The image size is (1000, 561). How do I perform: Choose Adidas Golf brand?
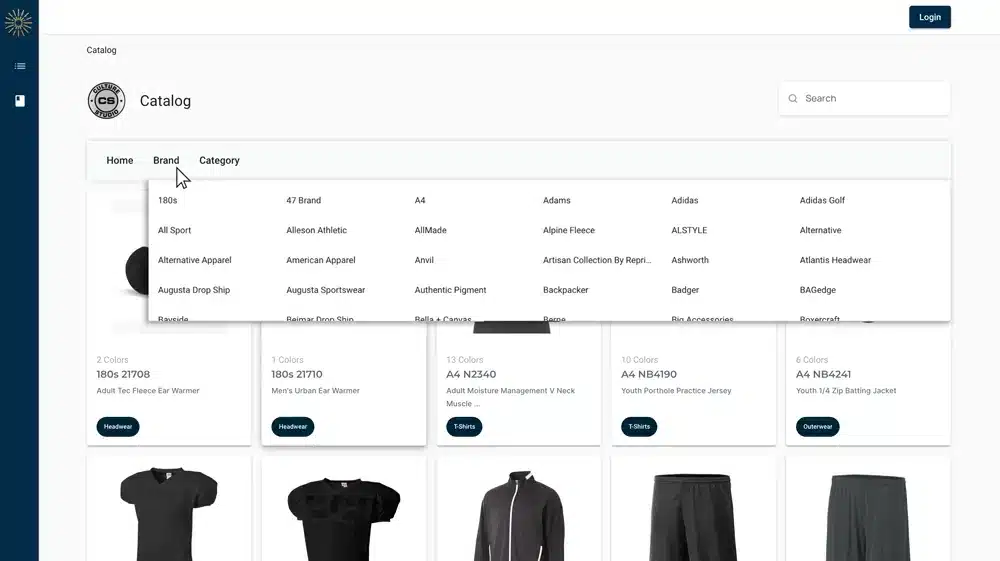point(822,200)
